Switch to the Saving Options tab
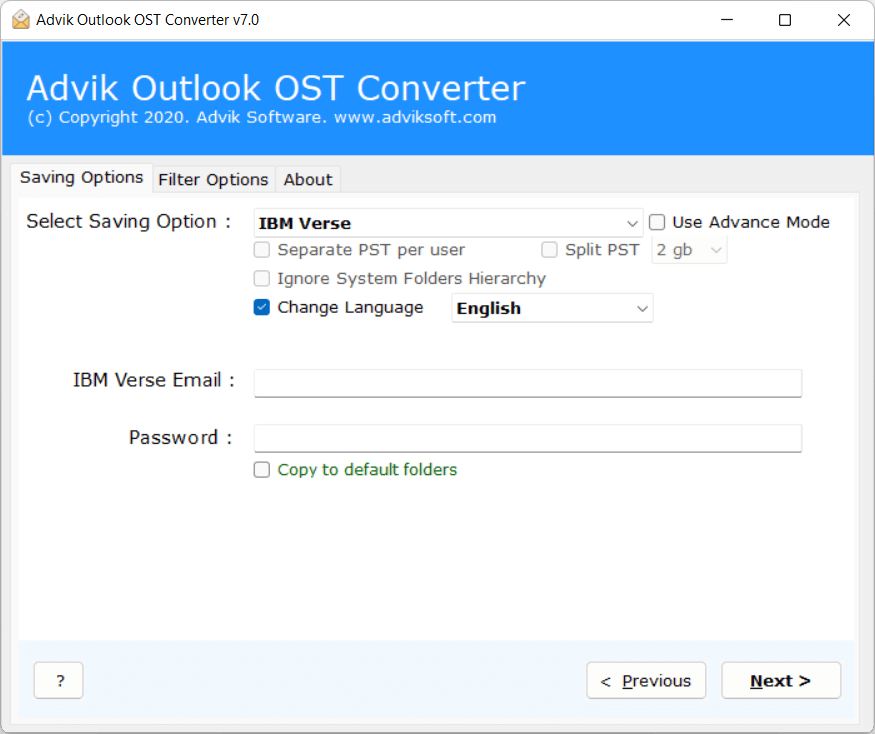875x734 pixels. 81,177
